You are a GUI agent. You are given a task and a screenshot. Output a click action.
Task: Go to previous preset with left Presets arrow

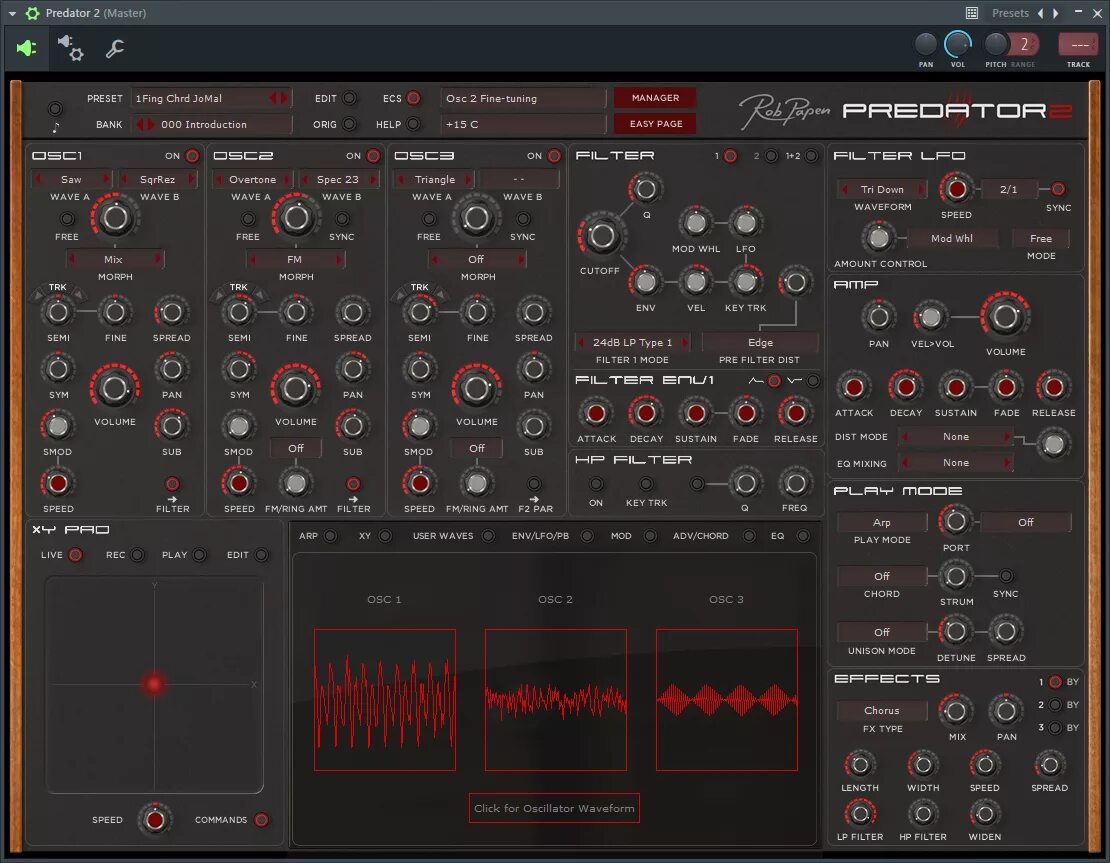click(1040, 13)
